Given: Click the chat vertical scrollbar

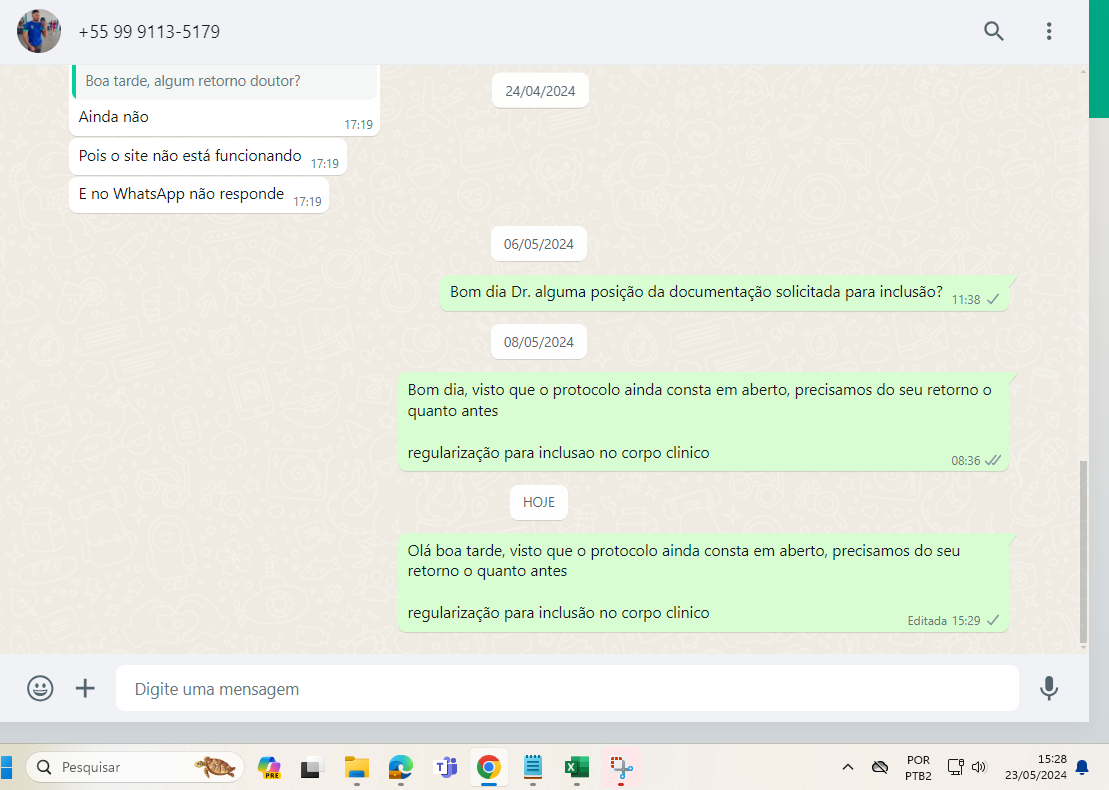Looking at the screenshot, I should (x=1083, y=550).
